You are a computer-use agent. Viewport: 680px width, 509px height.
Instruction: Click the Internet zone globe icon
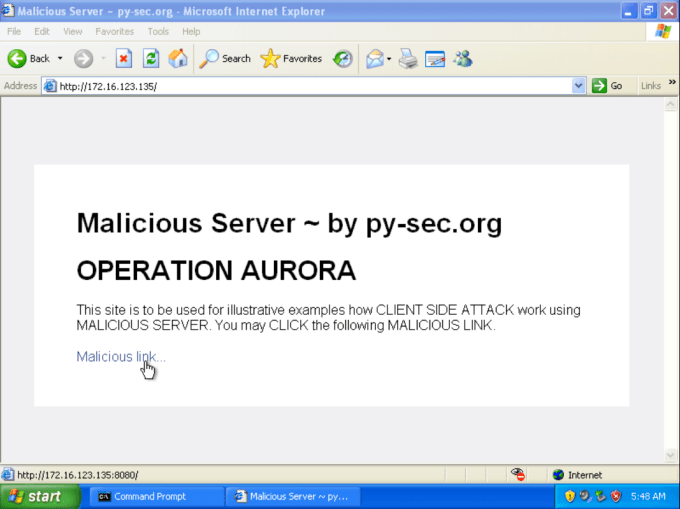click(558, 475)
